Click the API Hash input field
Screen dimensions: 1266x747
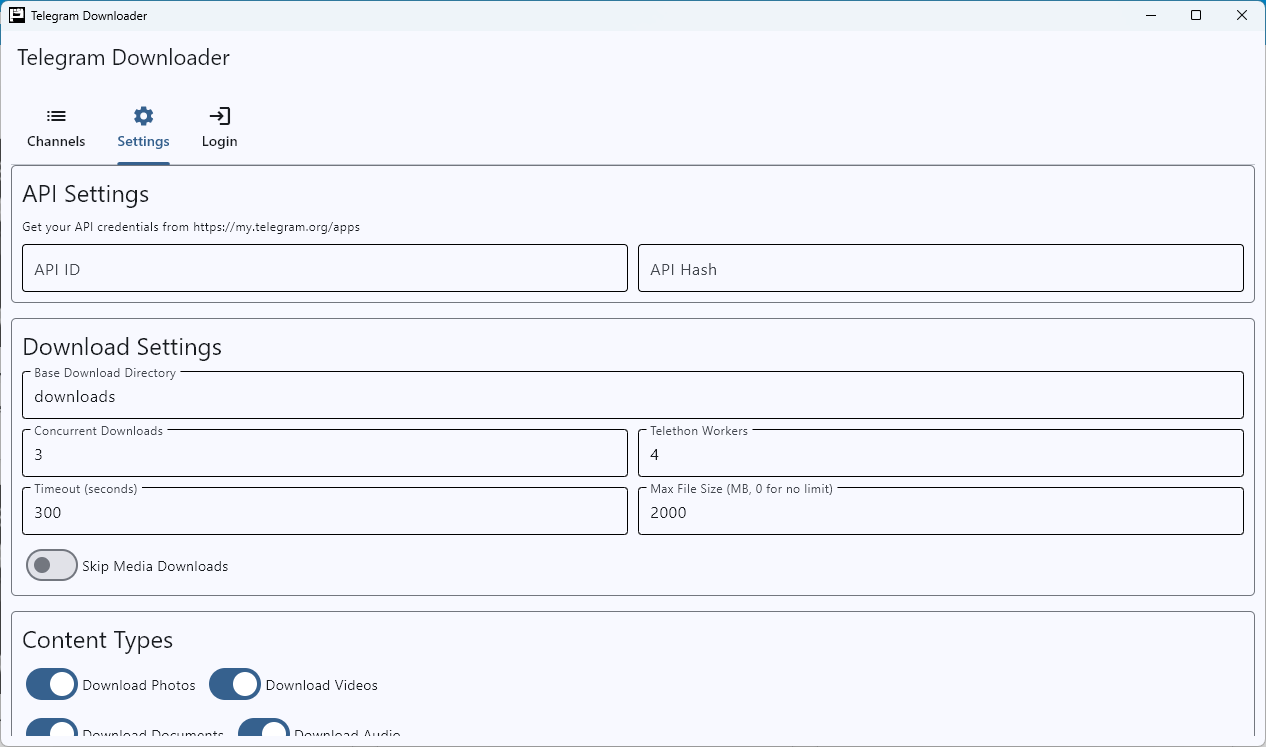tap(940, 268)
